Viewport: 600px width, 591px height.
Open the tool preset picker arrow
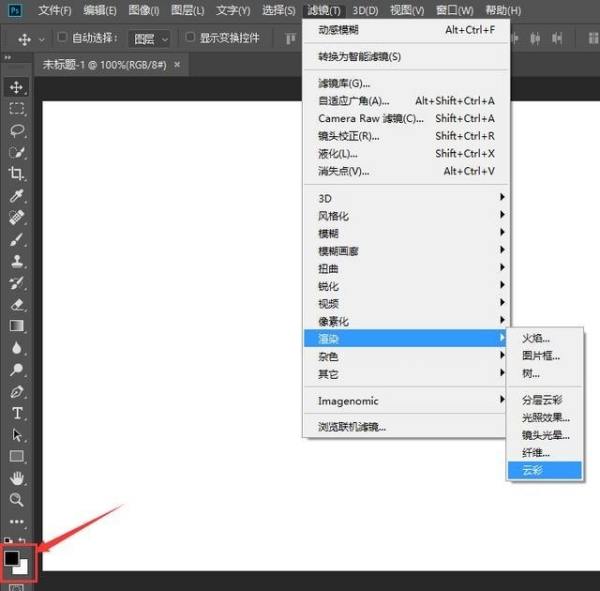[42, 39]
